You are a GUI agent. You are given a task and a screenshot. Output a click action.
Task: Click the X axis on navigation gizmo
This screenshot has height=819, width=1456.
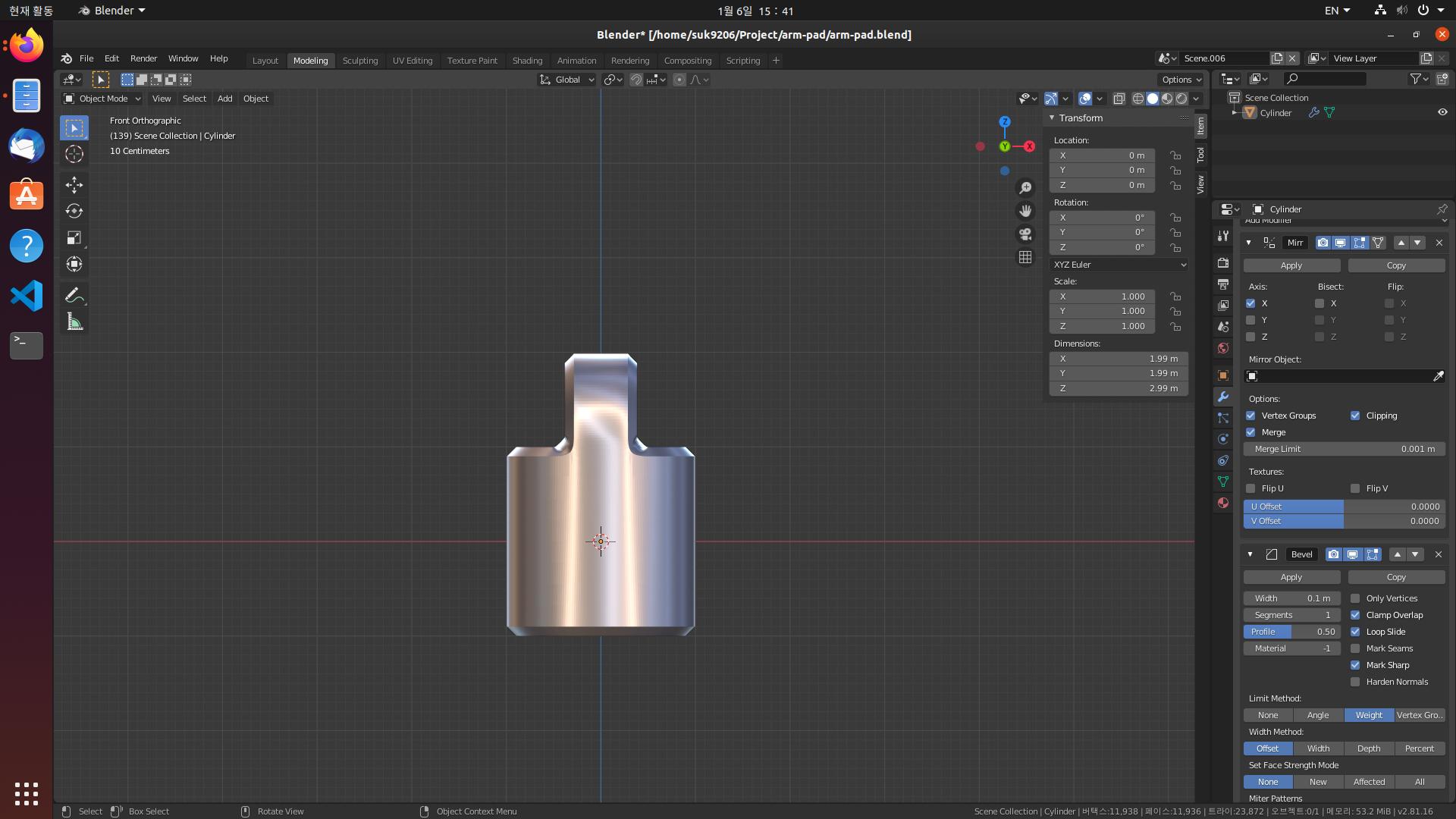coord(1029,146)
